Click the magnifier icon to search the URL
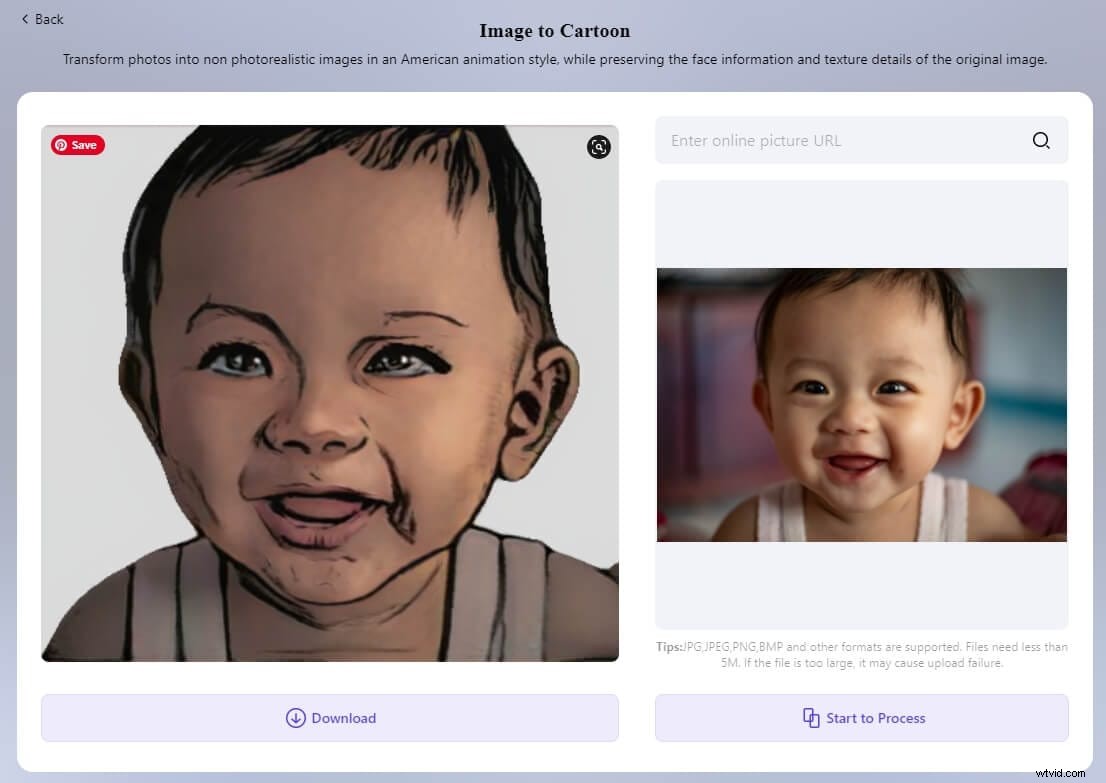Image resolution: width=1106 pixels, height=783 pixels. coord(1041,140)
